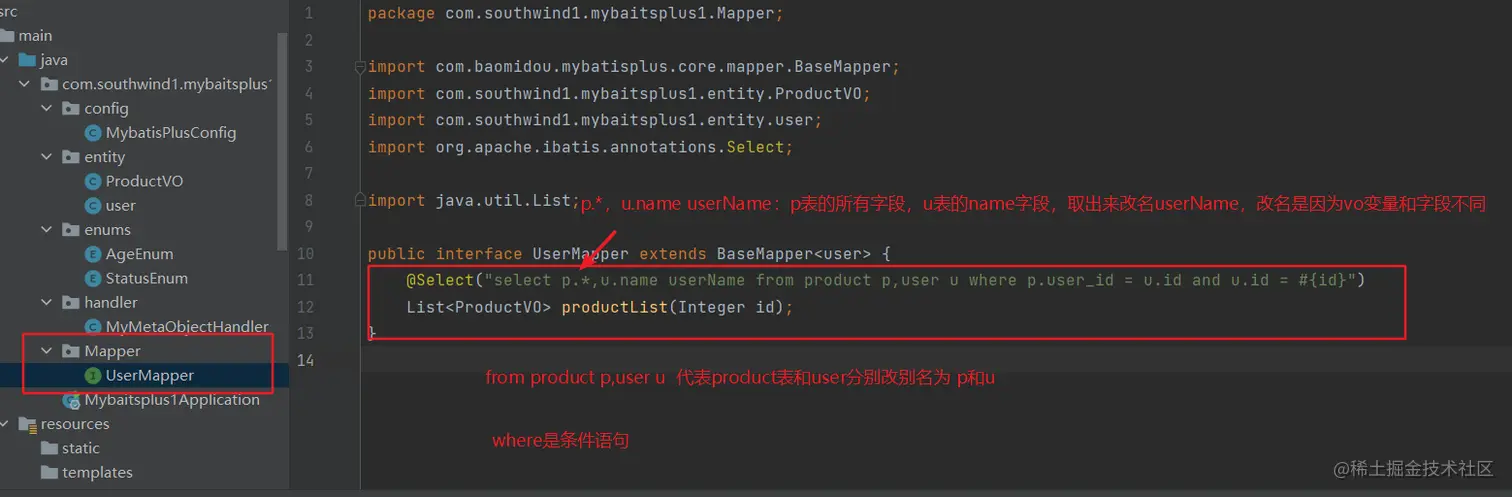
Task: Click the resources folder icon
Action: coord(27,424)
